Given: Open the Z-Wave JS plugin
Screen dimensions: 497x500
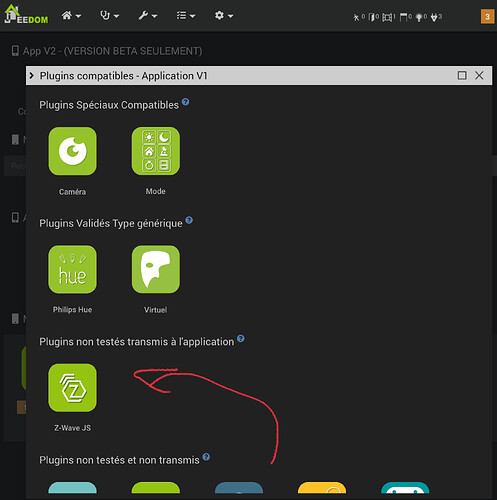Looking at the screenshot, I should click(72, 388).
